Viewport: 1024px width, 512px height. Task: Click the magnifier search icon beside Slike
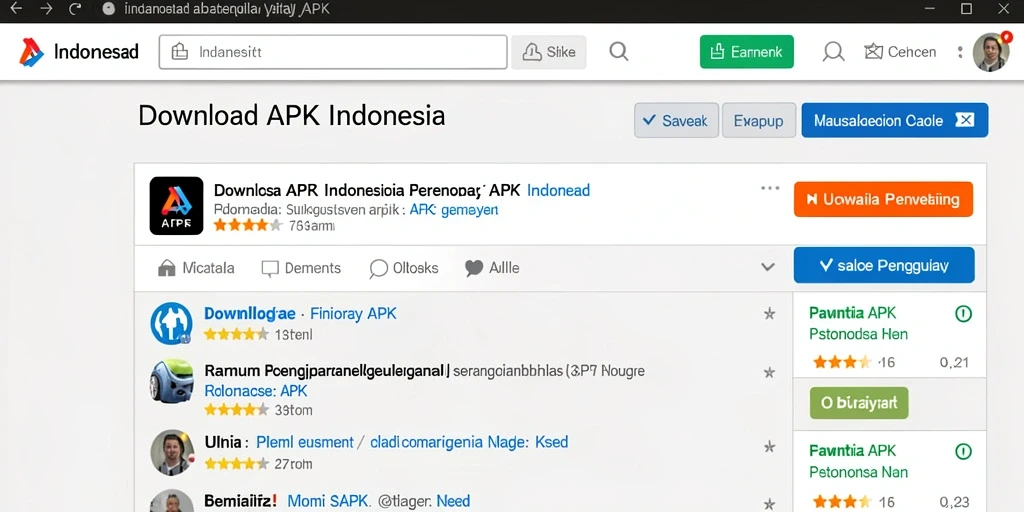pos(618,52)
